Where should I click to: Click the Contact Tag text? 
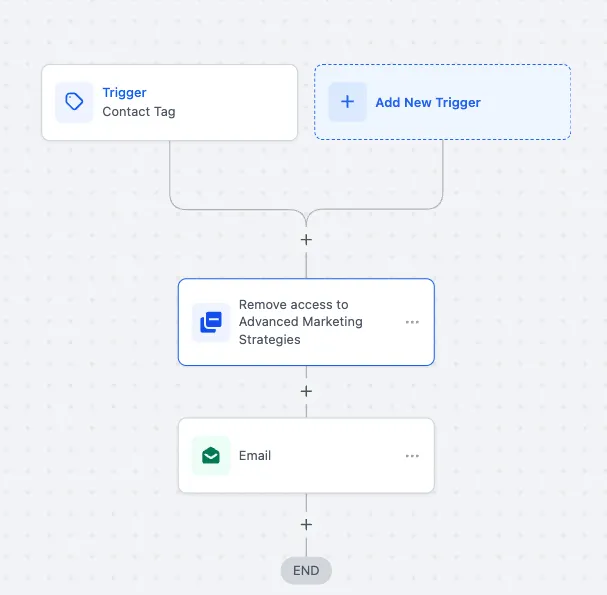pos(139,112)
